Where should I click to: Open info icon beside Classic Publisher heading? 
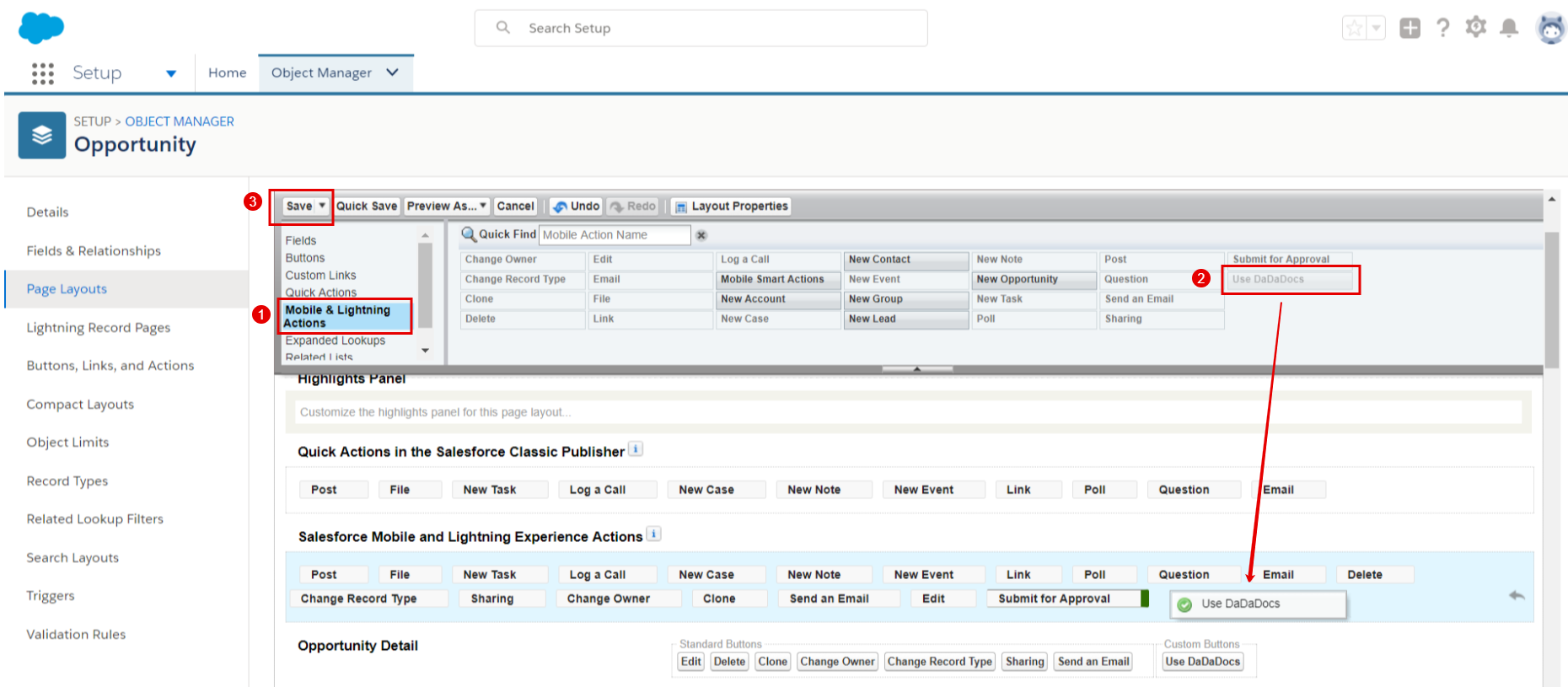(x=636, y=449)
